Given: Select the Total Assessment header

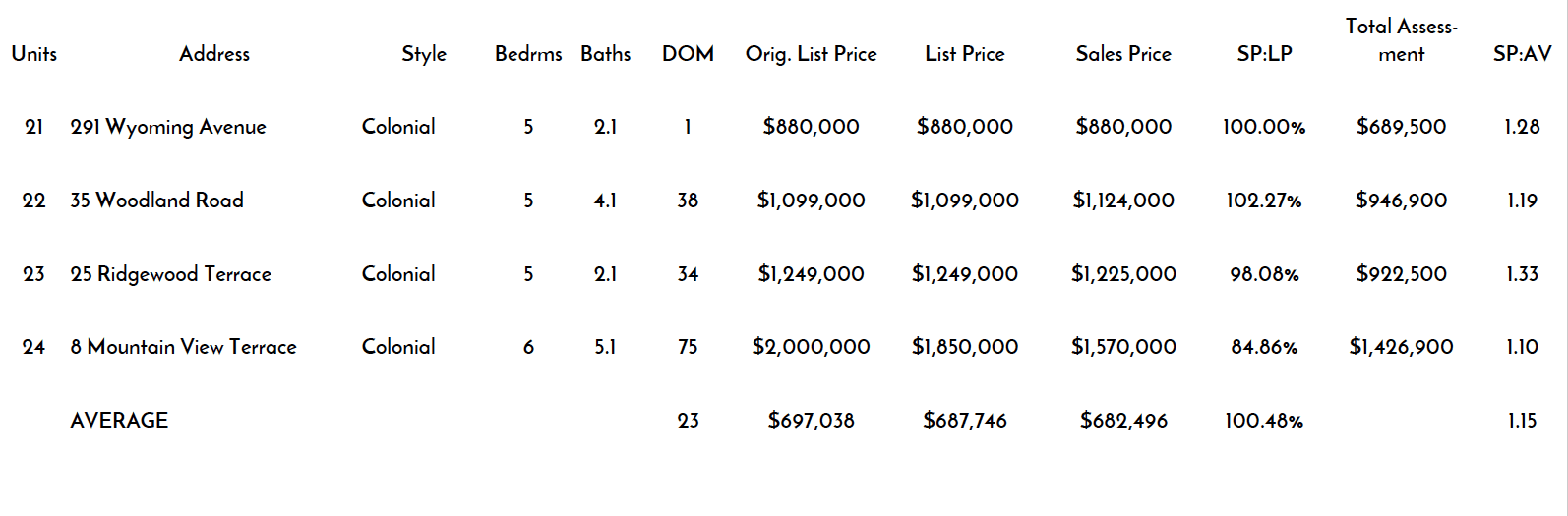Looking at the screenshot, I should (1401, 40).
